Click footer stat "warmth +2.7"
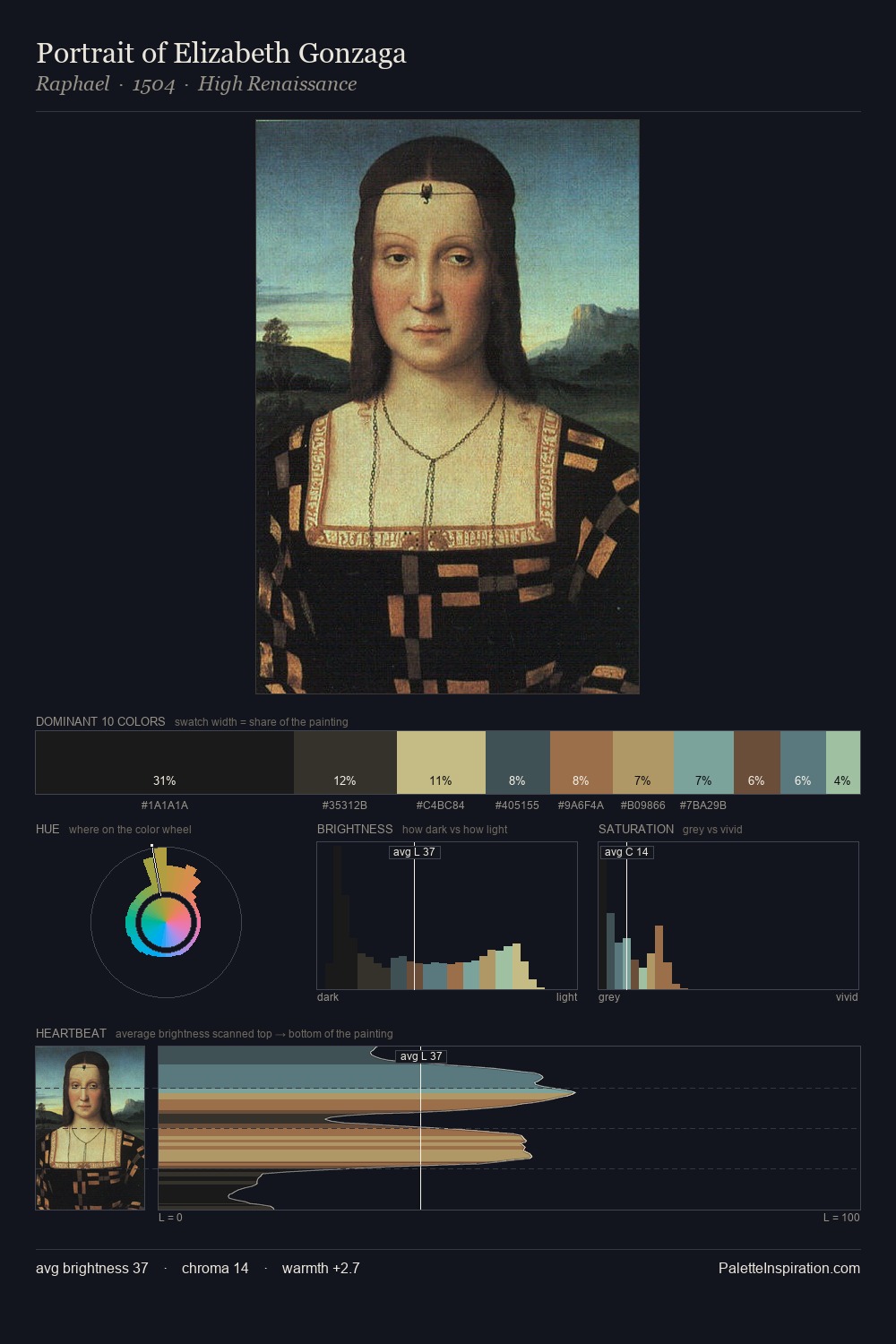Image resolution: width=896 pixels, height=1344 pixels. 321,1269
